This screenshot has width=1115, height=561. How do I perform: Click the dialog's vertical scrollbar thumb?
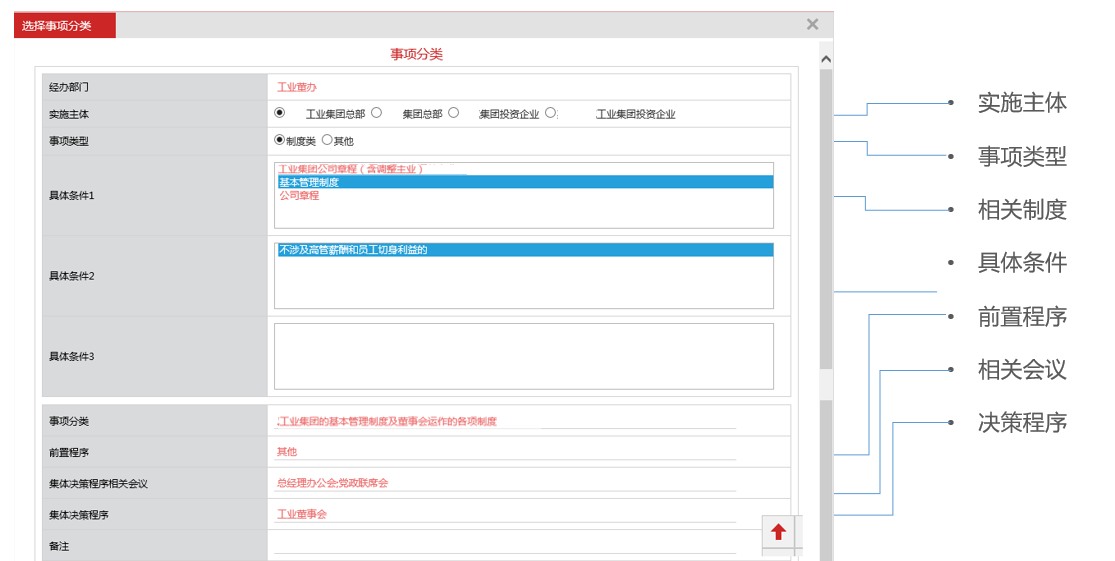tap(825, 220)
